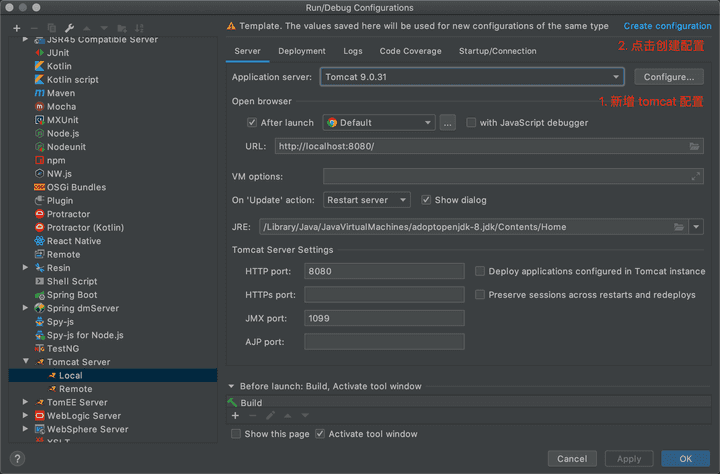Open the Code Coverage tab
This screenshot has width=720, height=474.
coord(410,51)
